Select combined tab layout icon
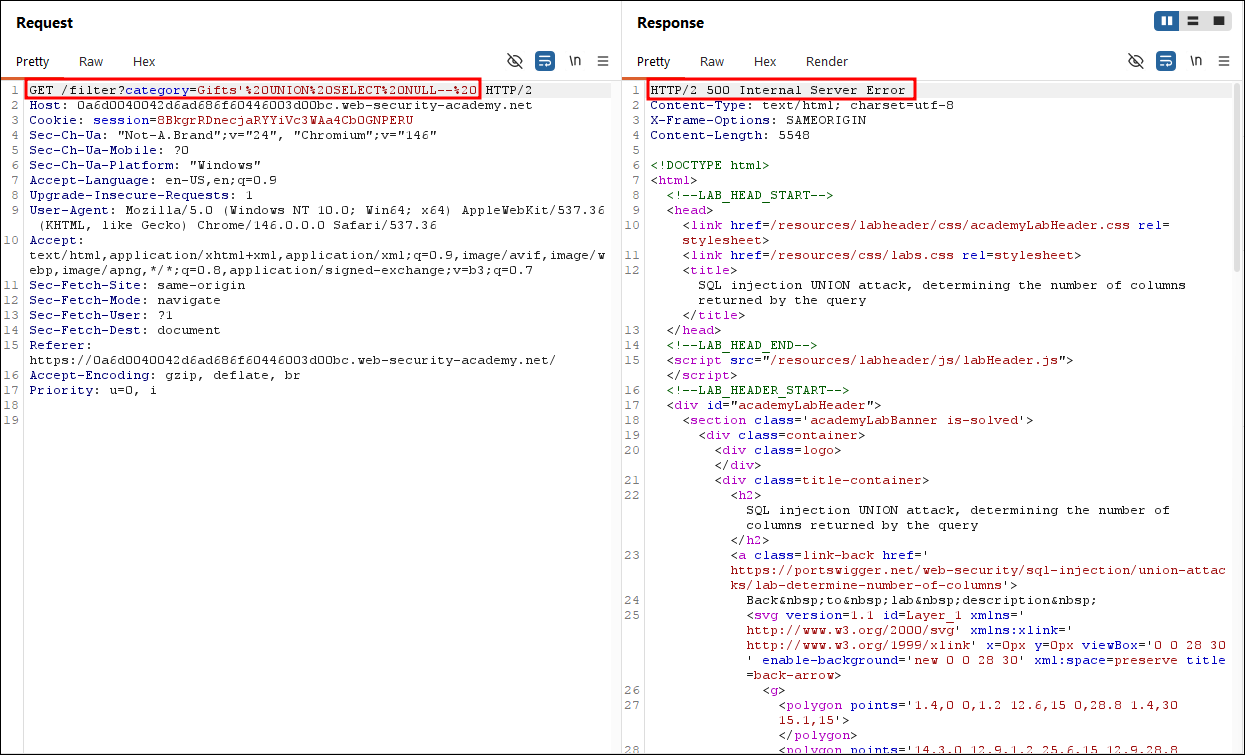 pos(1219,21)
